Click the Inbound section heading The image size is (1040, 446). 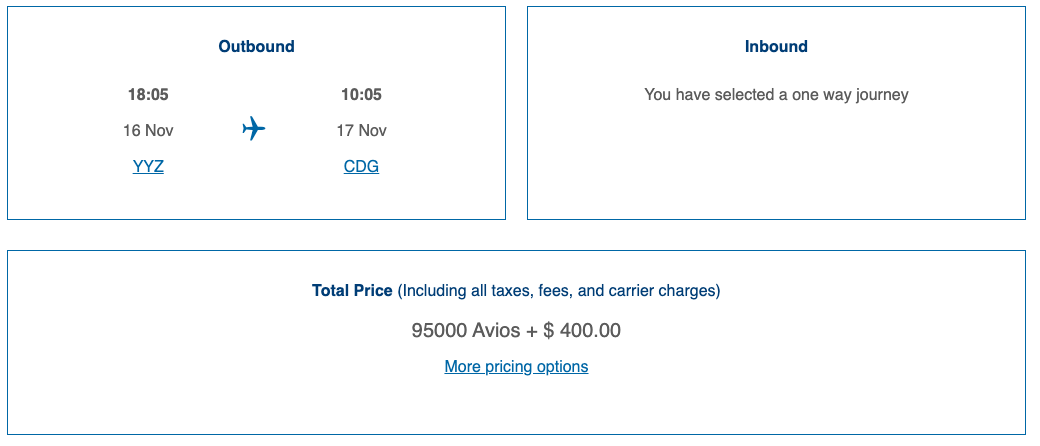click(x=776, y=47)
